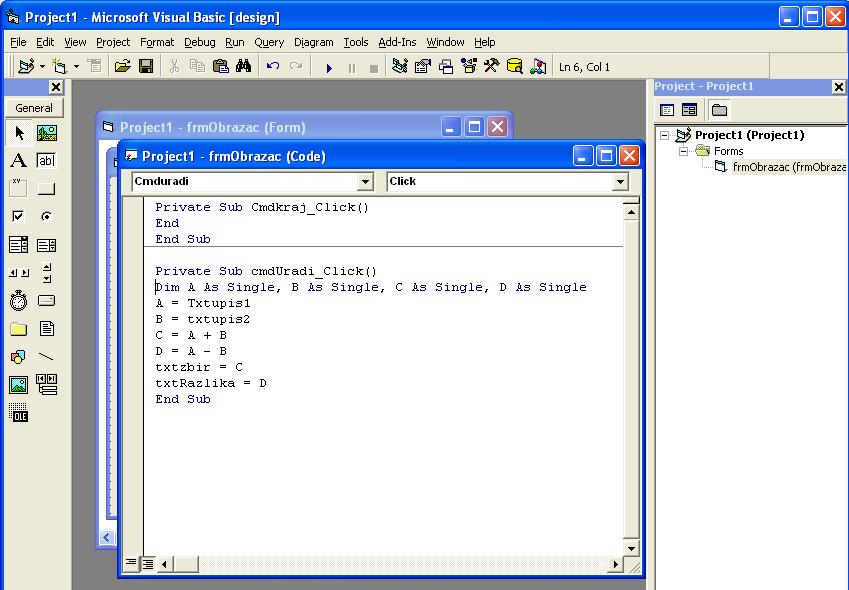
Task: Select the CommandButton tool in toolbox
Action: click(x=47, y=188)
